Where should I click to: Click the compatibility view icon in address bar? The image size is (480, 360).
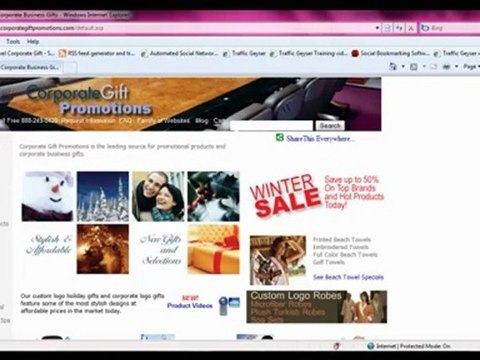pos(387,28)
